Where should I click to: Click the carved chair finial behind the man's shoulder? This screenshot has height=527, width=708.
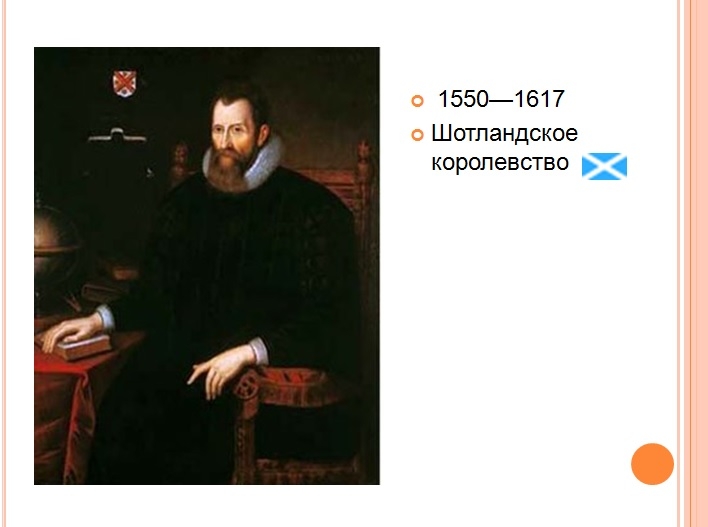click(x=181, y=158)
